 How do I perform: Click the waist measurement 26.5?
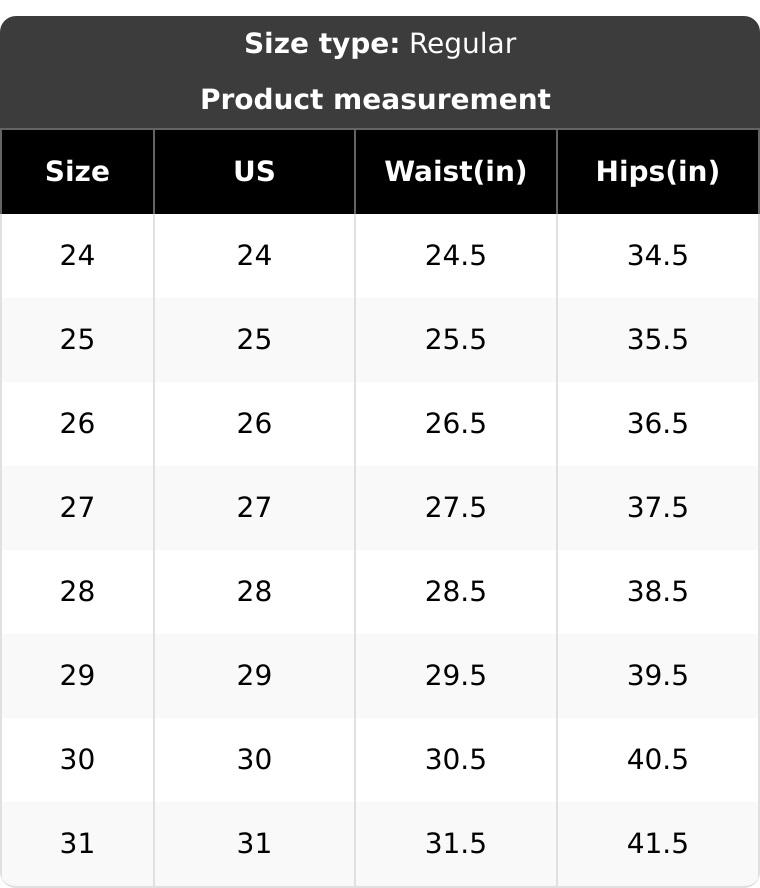455,424
